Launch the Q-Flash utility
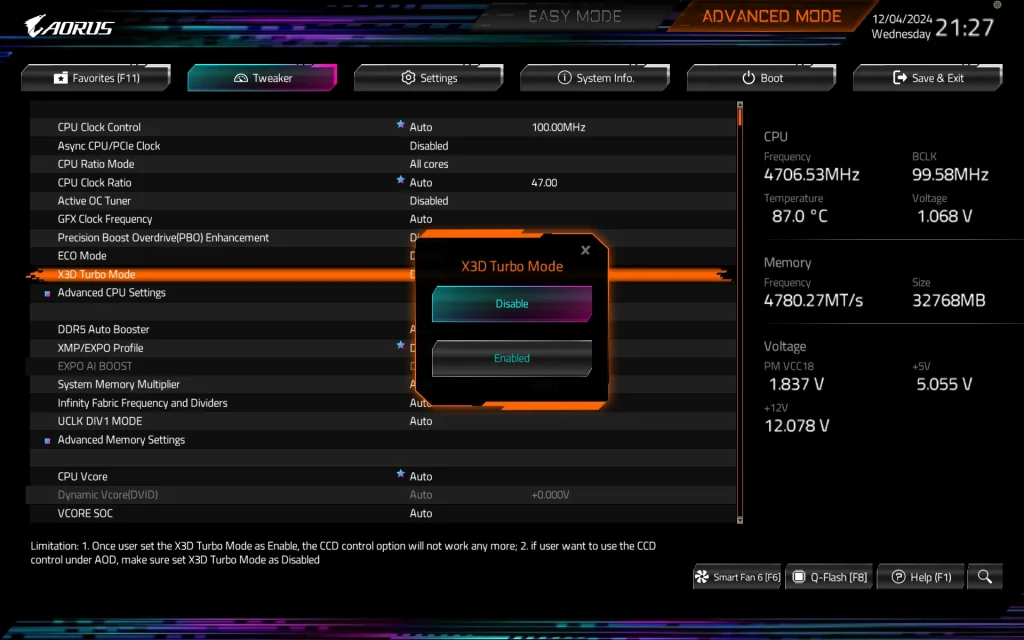 click(829, 576)
